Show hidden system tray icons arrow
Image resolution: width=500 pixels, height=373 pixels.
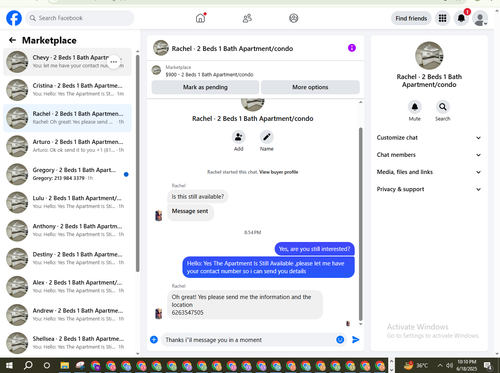440,366
